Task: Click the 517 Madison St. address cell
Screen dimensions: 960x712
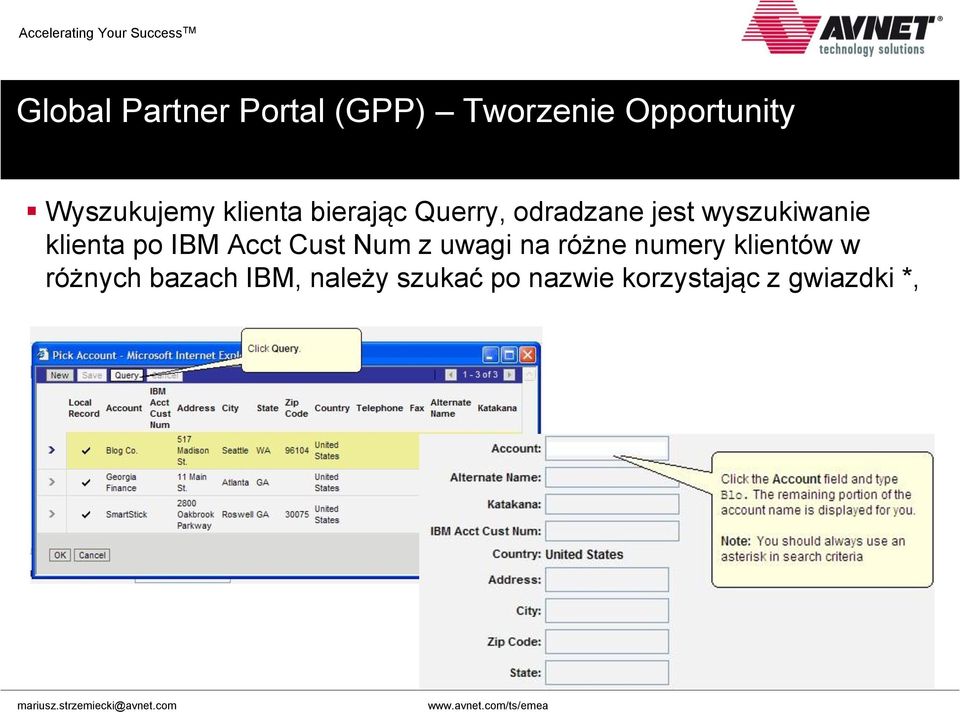Action: click(x=193, y=451)
